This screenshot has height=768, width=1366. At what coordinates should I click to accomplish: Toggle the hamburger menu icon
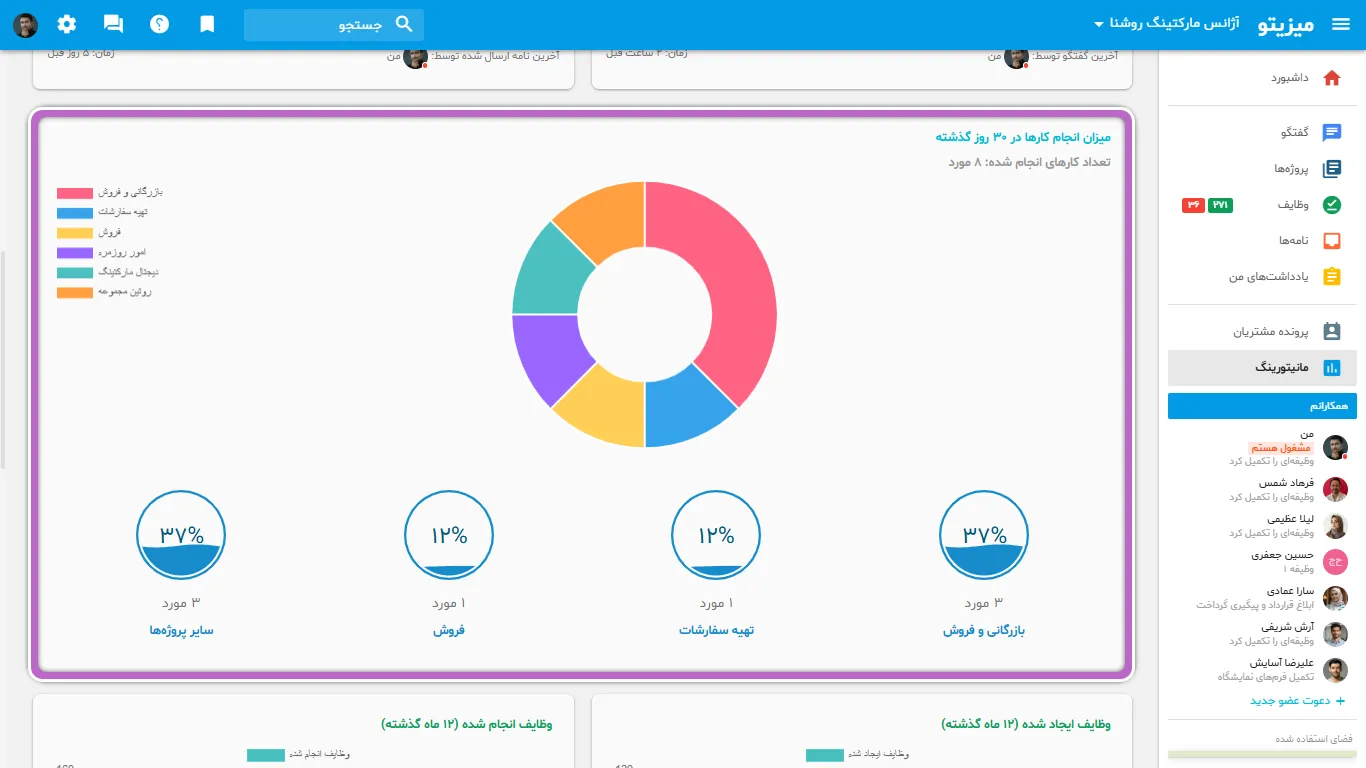pos(1341,24)
